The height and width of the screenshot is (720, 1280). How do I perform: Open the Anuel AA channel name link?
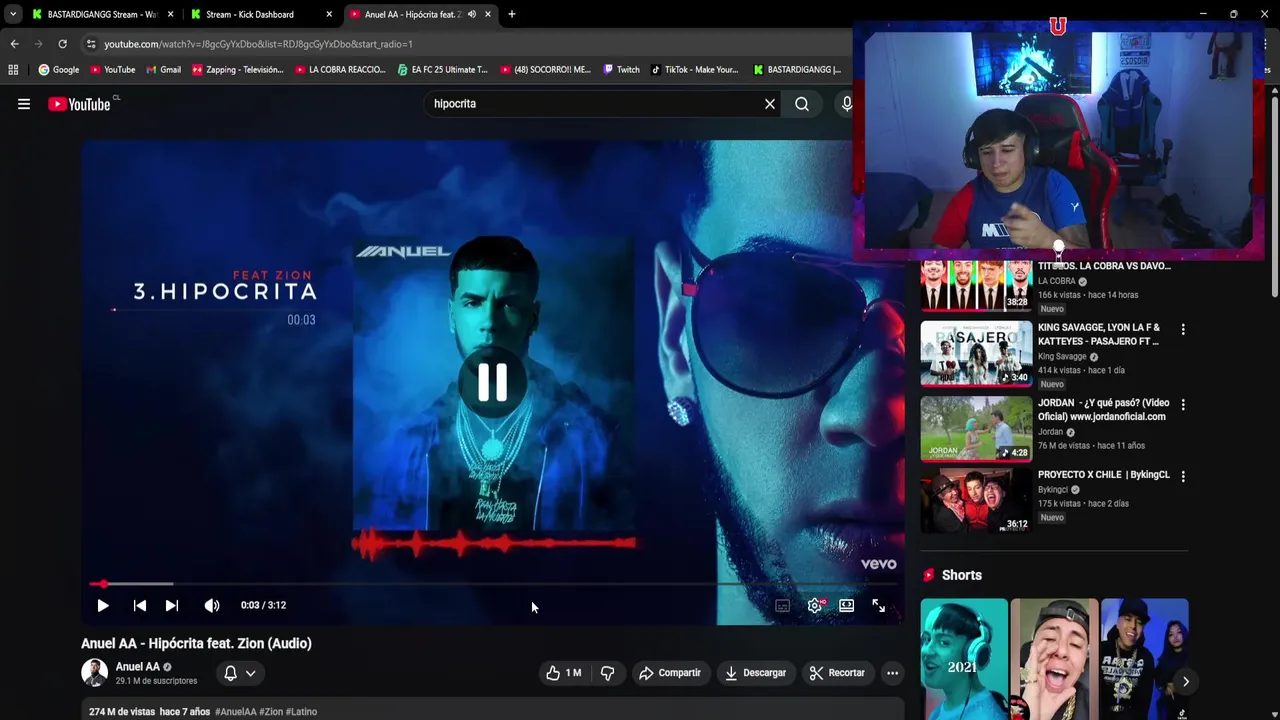click(x=137, y=667)
